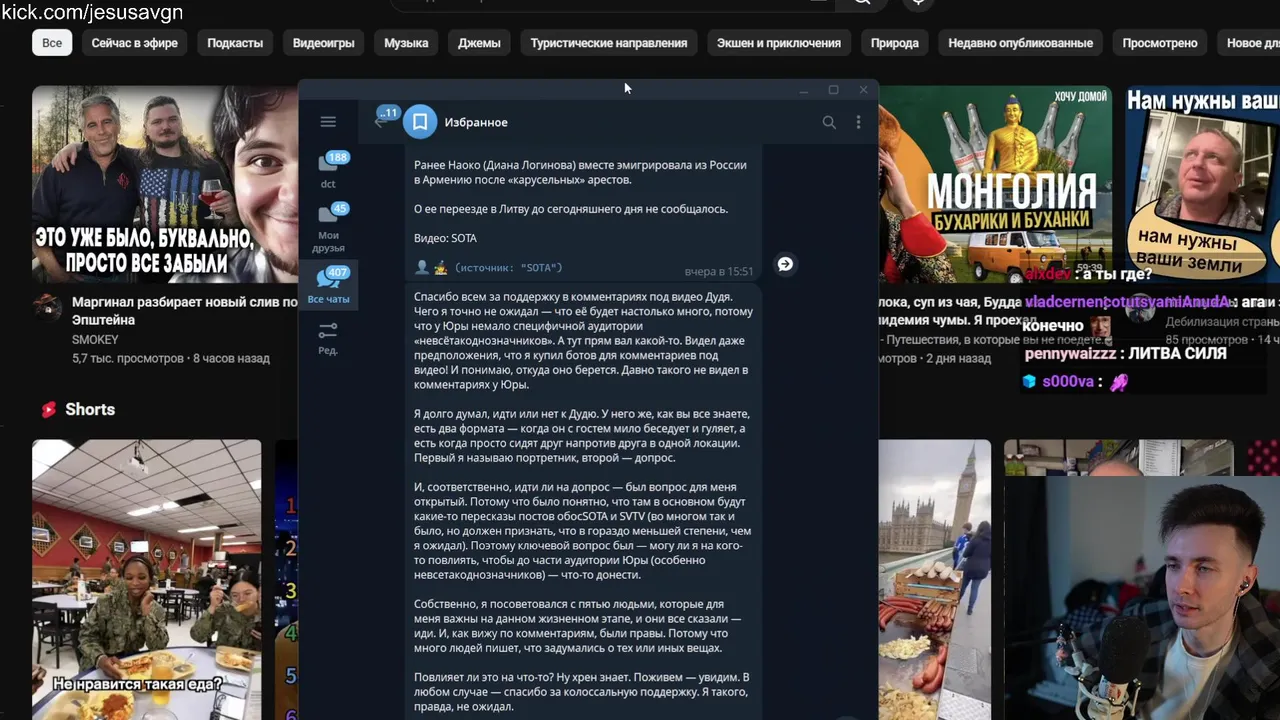Click the Shorts section heading
The width and height of the screenshot is (1280, 720).
(90, 409)
